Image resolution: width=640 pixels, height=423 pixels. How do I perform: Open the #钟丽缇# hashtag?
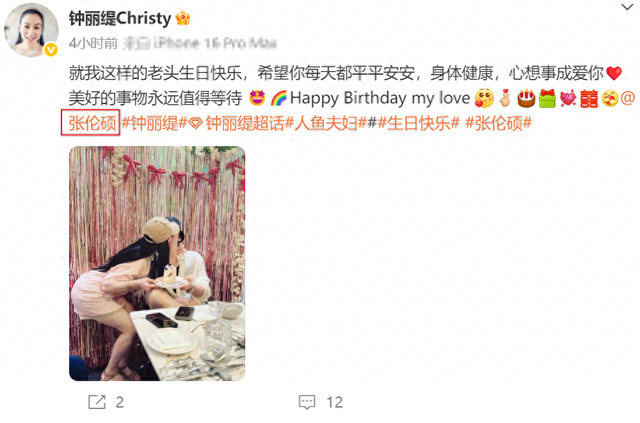pyautogui.click(x=154, y=123)
